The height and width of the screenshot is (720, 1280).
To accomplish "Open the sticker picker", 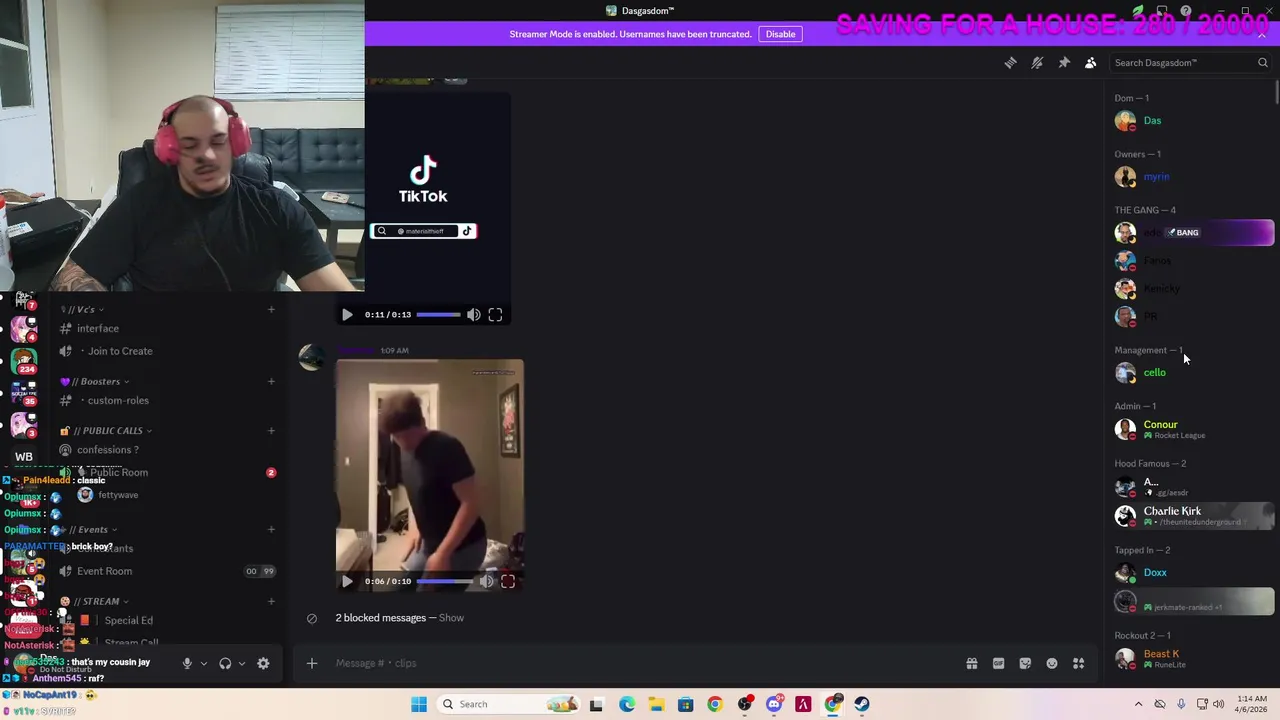I will click(x=1025, y=663).
